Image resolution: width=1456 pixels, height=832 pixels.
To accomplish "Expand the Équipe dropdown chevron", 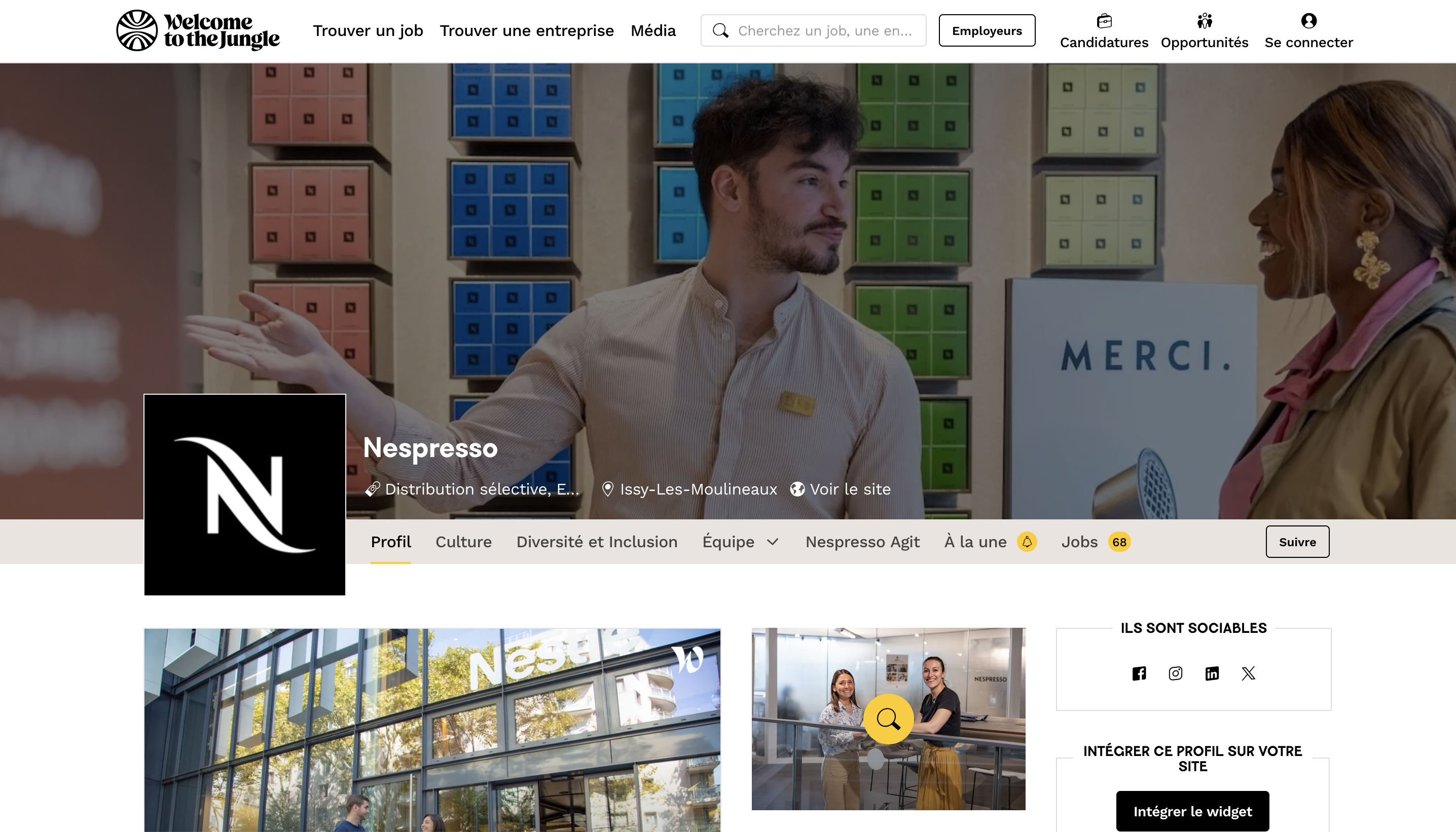I will (772, 542).
